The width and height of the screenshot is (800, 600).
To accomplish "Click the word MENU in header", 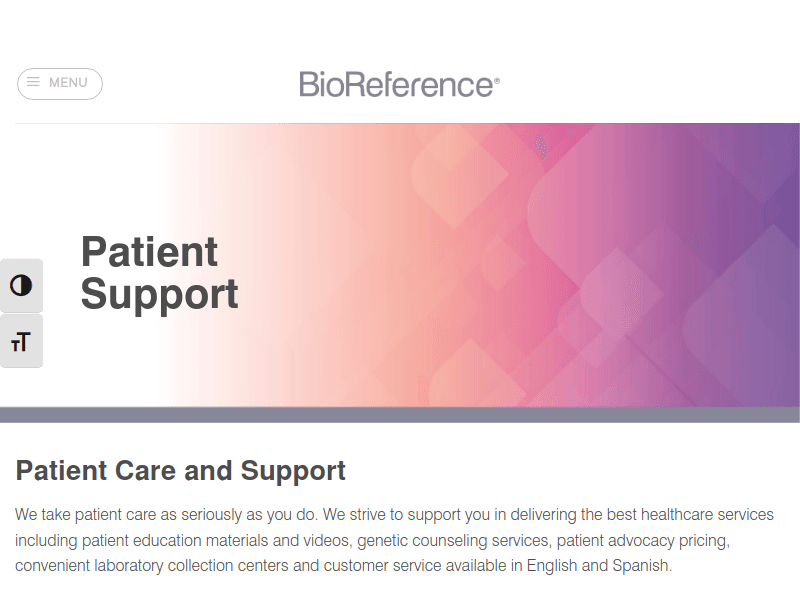I will 68,83.
